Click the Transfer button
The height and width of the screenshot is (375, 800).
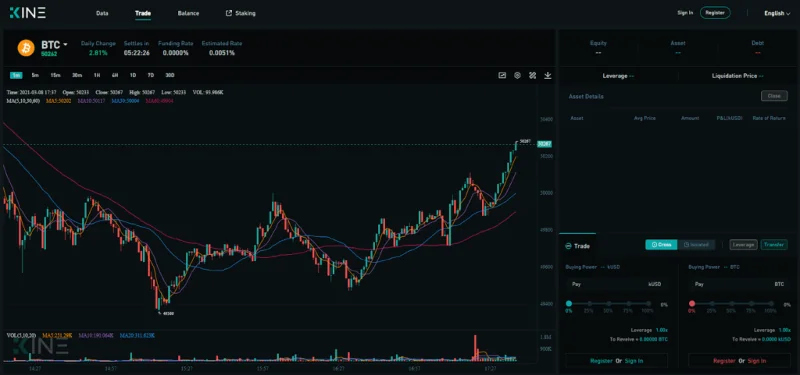(774, 245)
